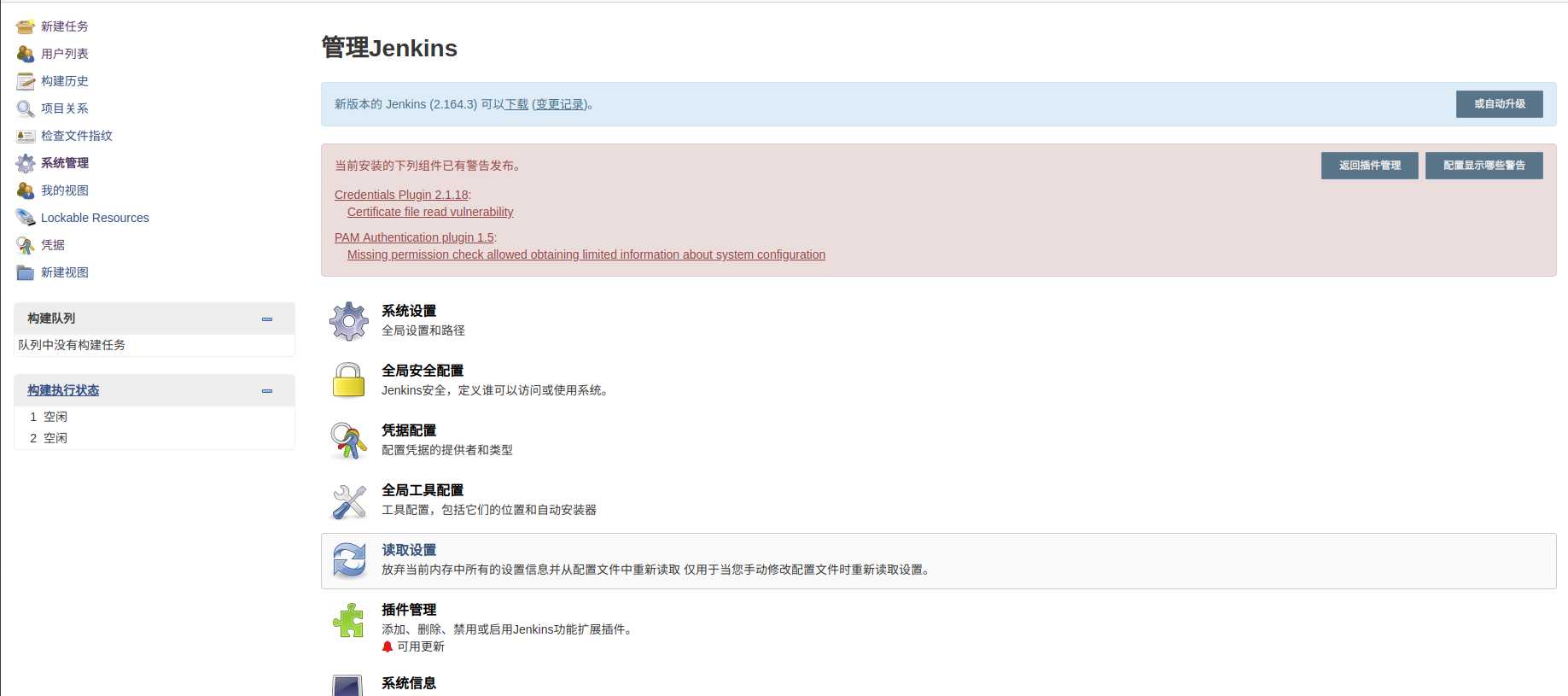Click the 全局设置和路径 description

[x=423, y=330]
